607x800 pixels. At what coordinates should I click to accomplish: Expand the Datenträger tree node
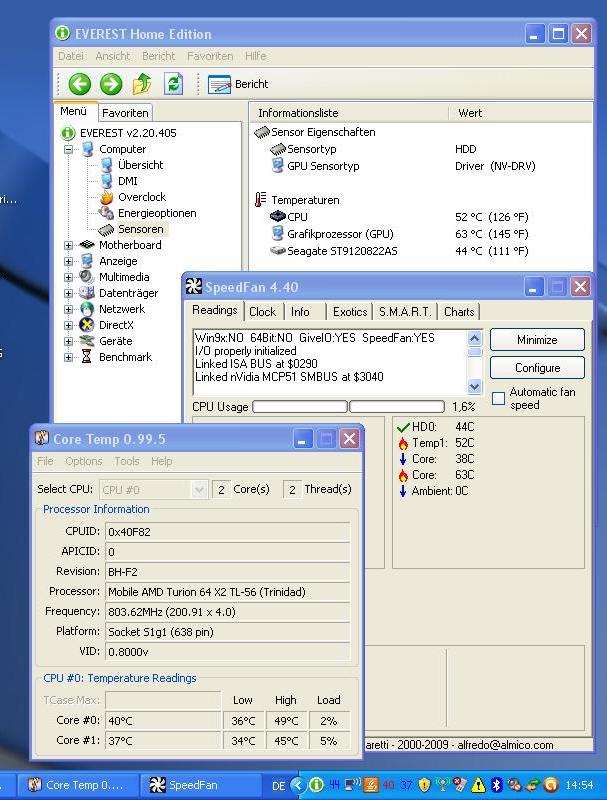point(68,293)
